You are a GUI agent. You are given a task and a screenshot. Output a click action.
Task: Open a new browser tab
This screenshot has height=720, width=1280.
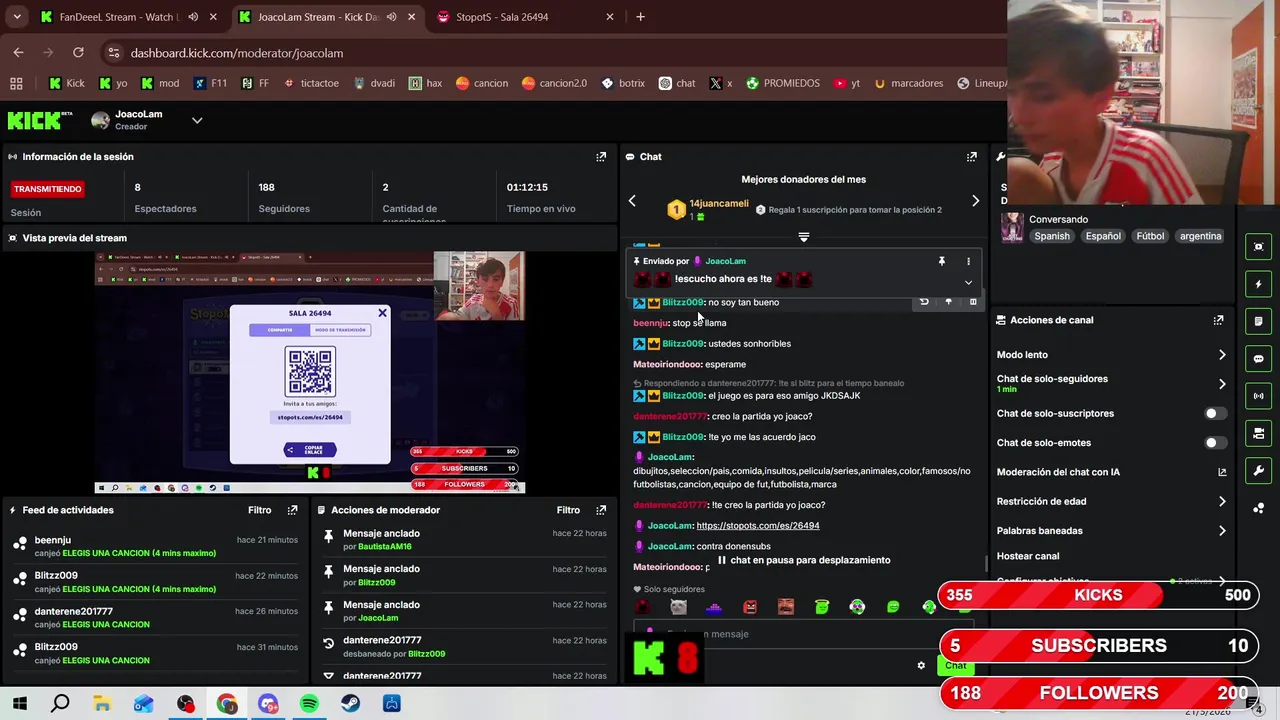click(640, 17)
